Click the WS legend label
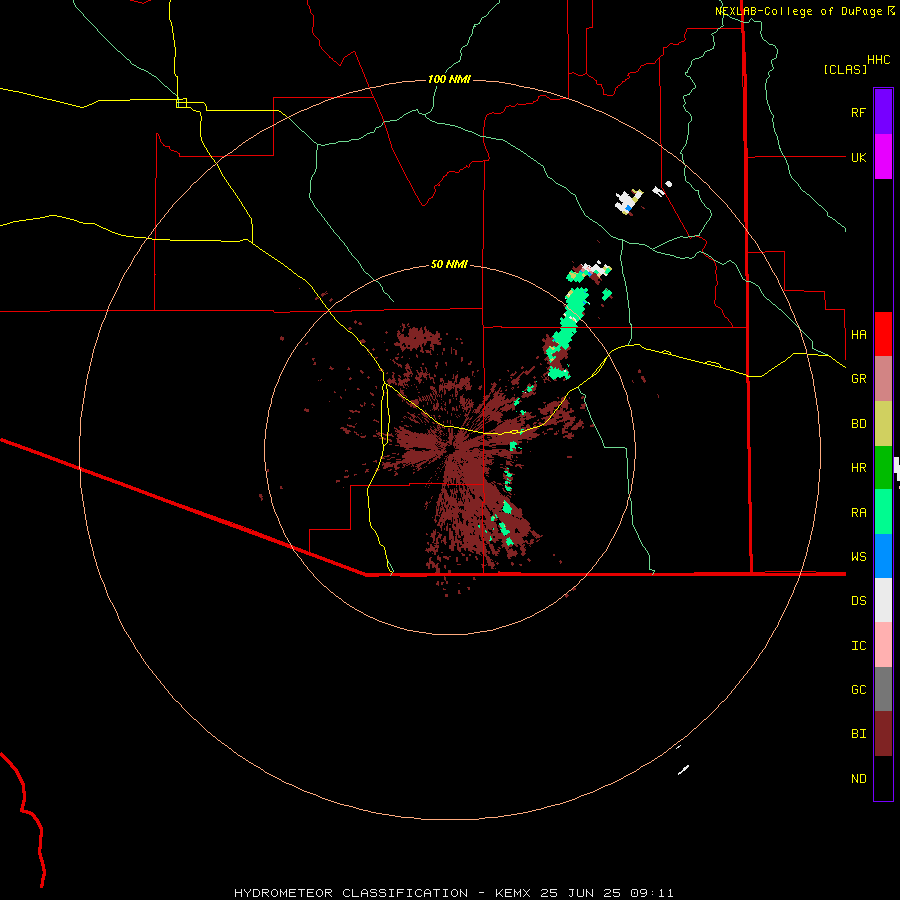Image resolution: width=900 pixels, height=900 pixels. click(x=858, y=557)
